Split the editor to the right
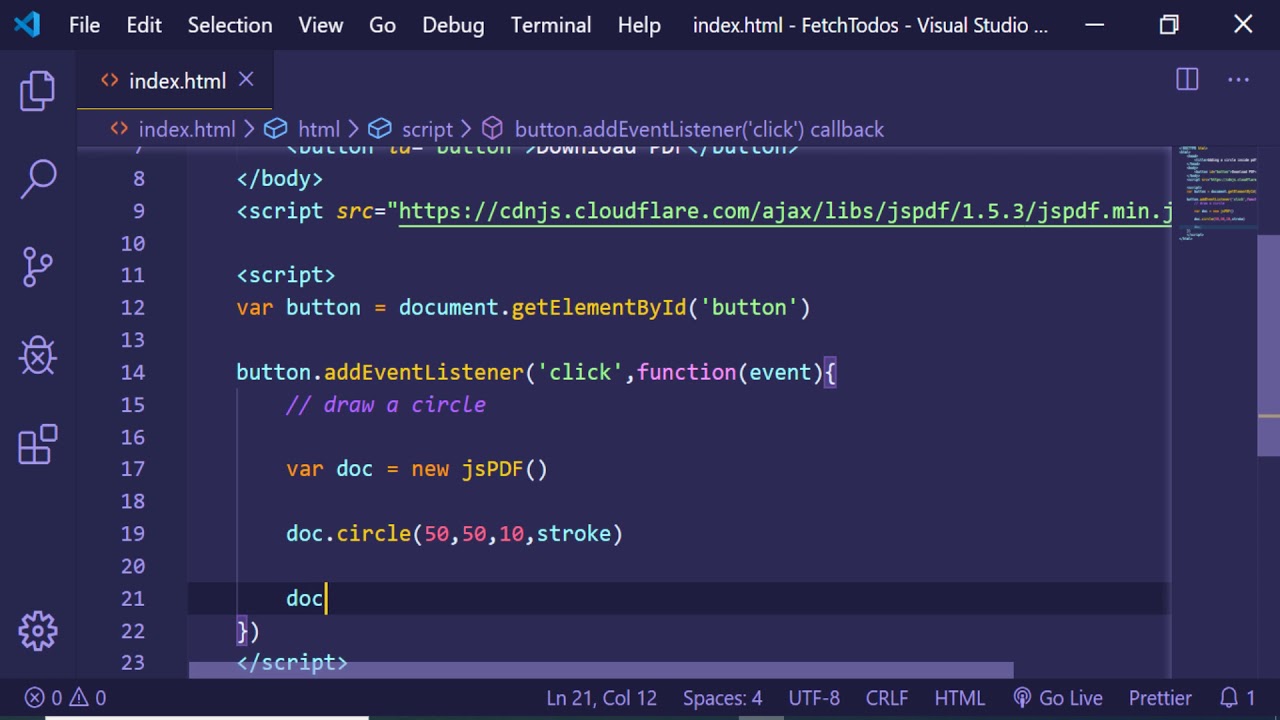This screenshot has width=1280, height=720. point(1187,80)
